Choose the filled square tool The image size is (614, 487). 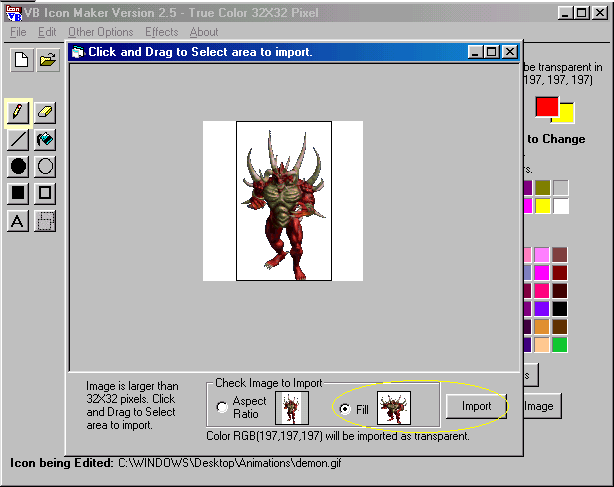(18, 193)
